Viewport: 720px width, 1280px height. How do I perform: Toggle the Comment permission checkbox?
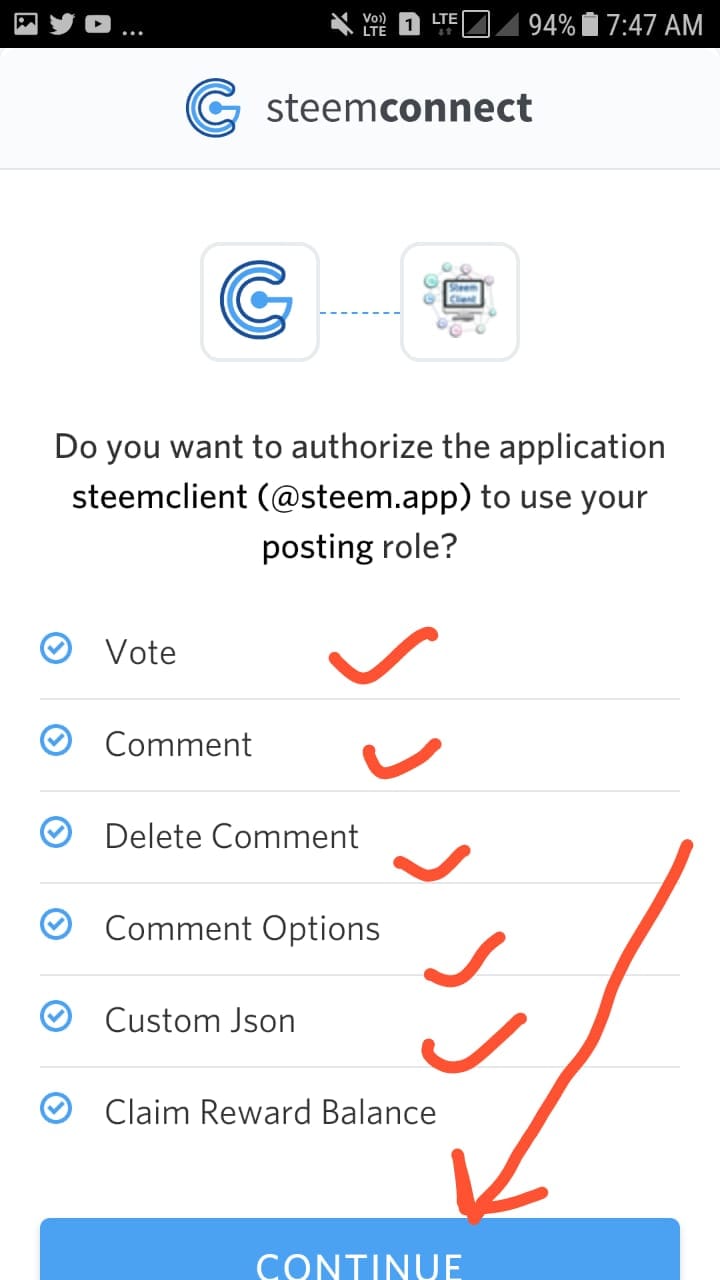pyautogui.click(x=55, y=742)
